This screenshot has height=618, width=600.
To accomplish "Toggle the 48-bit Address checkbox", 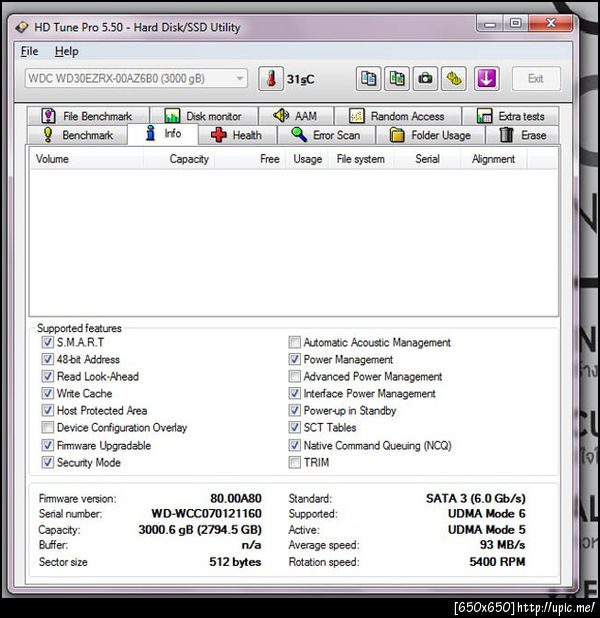I will (x=47, y=359).
